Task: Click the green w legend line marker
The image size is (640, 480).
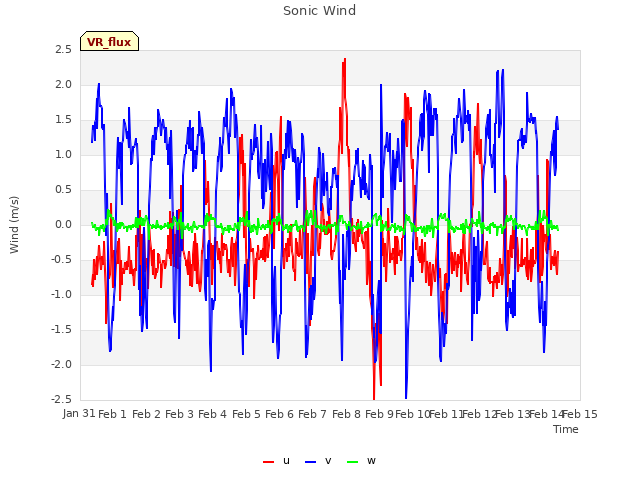Action: point(353,462)
